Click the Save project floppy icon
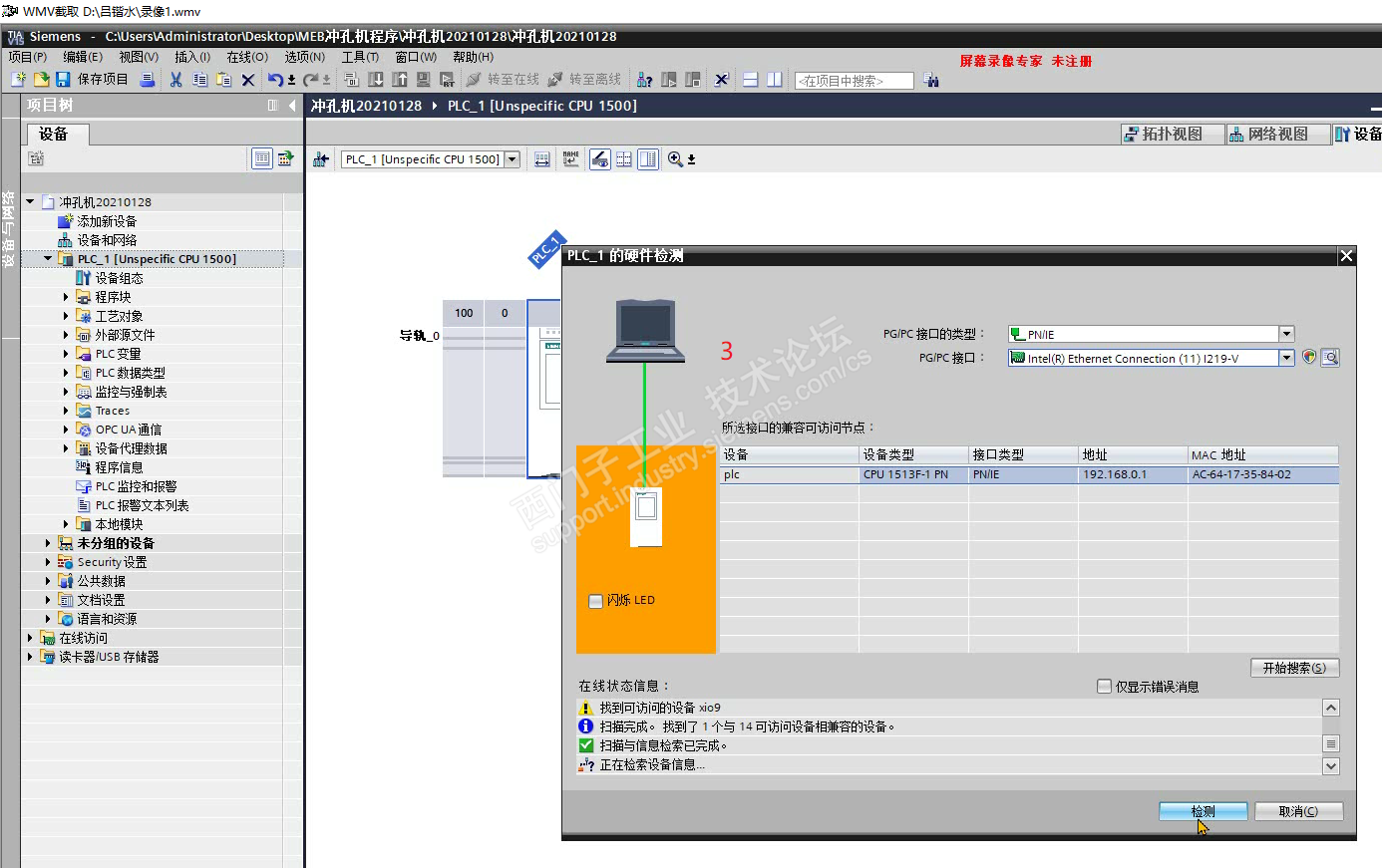Image resolution: width=1382 pixels, height=868 pixels. [x=63, y=80]
